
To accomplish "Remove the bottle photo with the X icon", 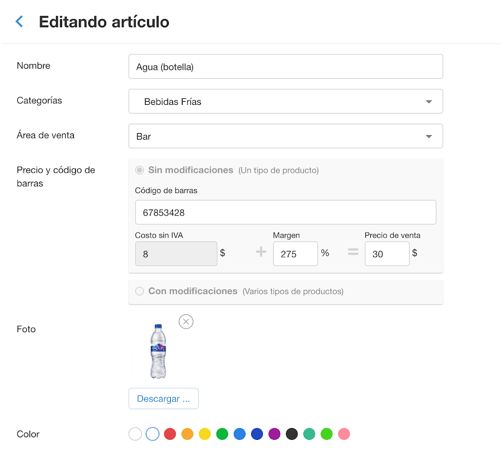I will [186, 322].
